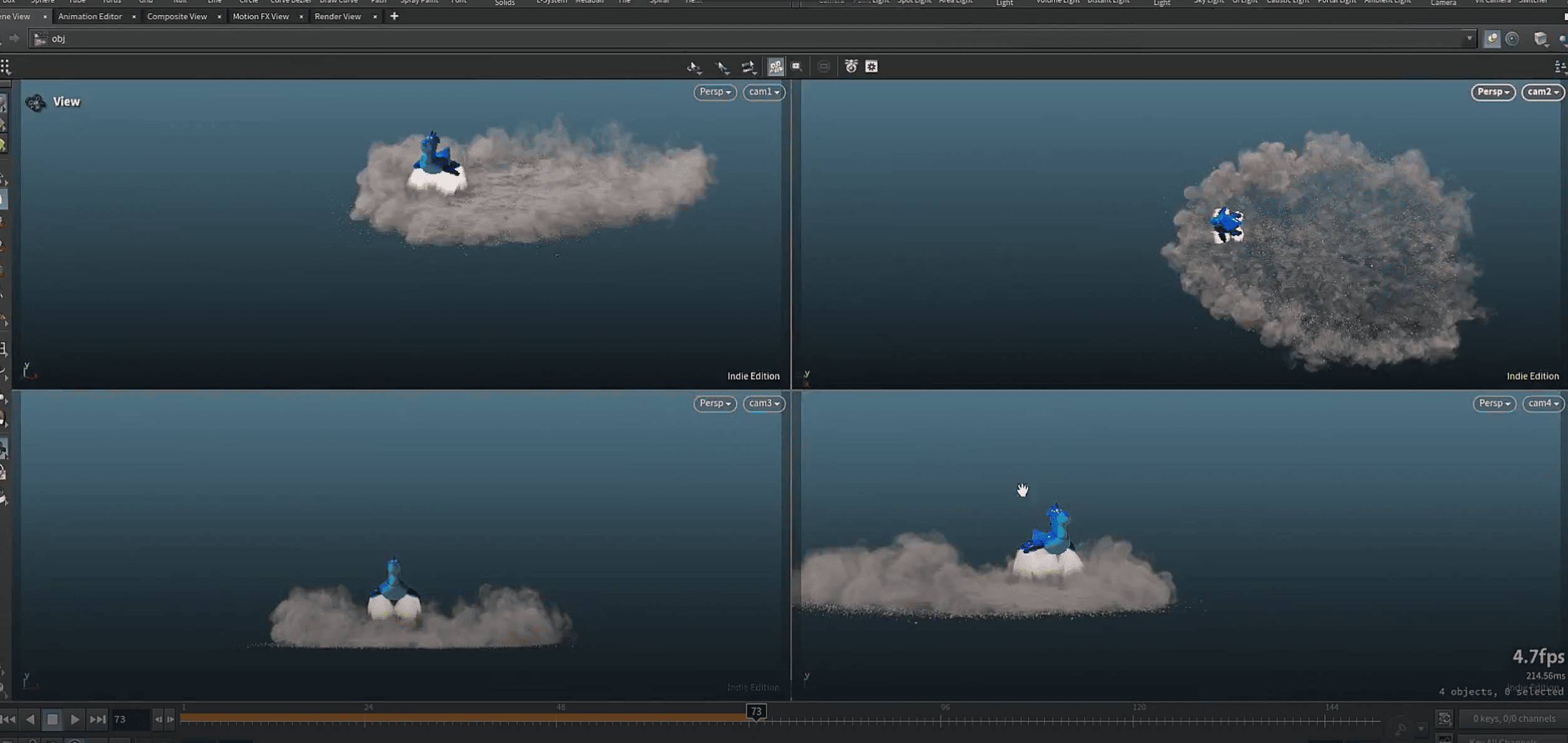Stop the playback

pos(53,719)
